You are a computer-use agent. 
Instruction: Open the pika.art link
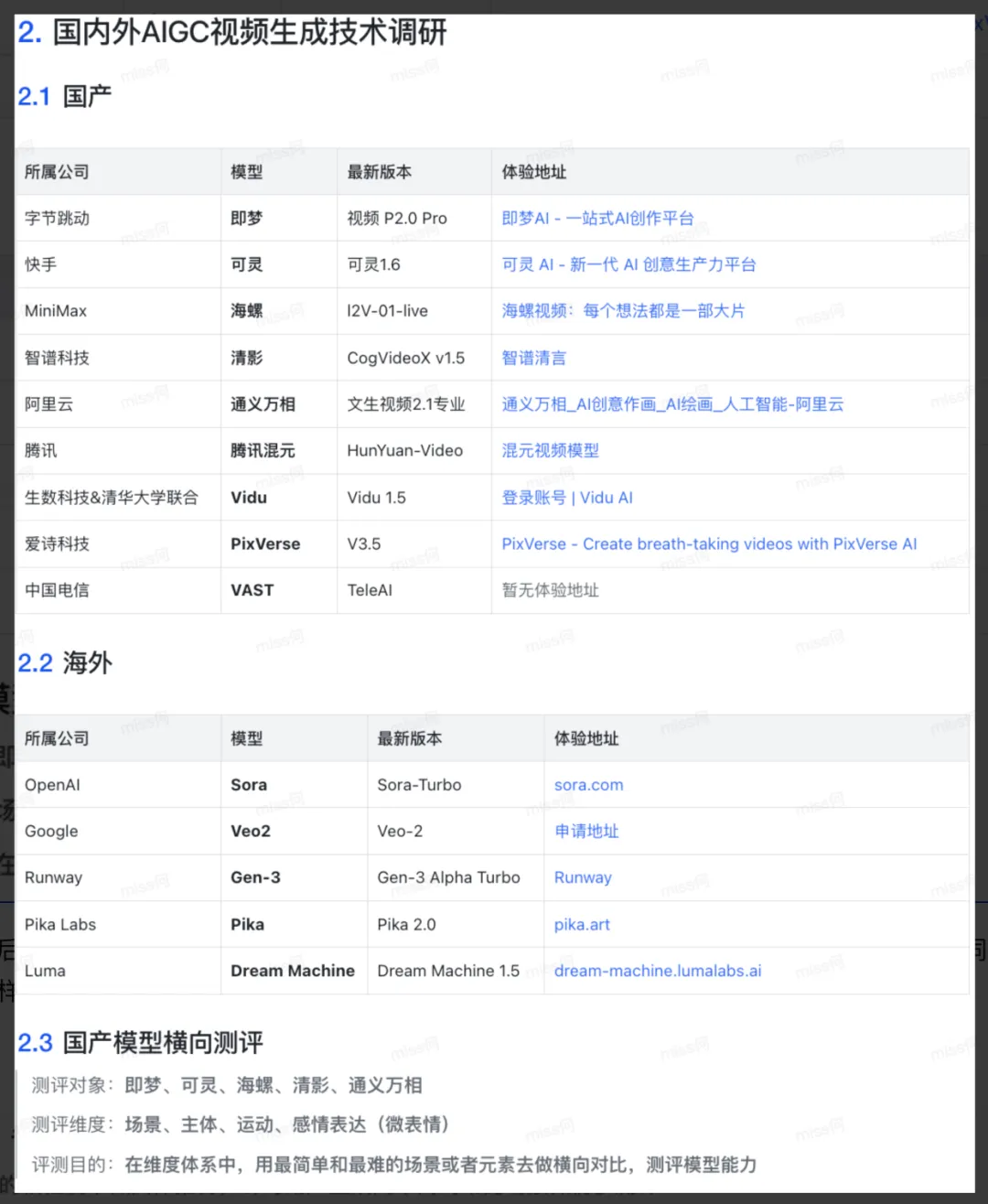[582, 924]
